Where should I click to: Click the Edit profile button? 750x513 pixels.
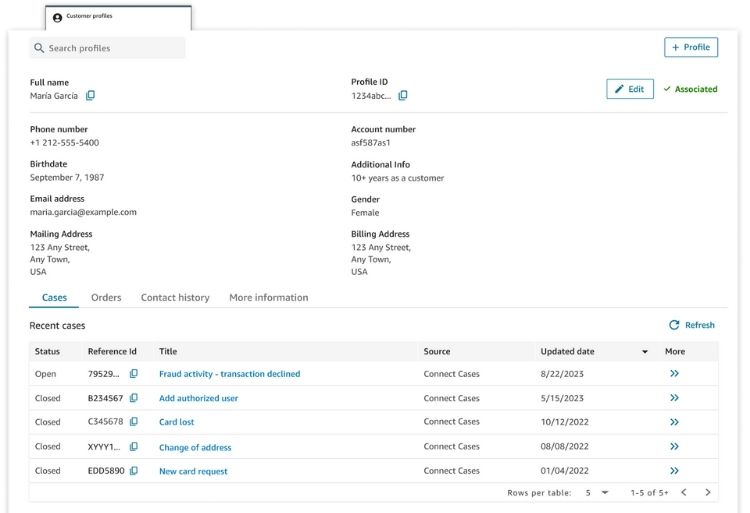click(x=630, y=89)
